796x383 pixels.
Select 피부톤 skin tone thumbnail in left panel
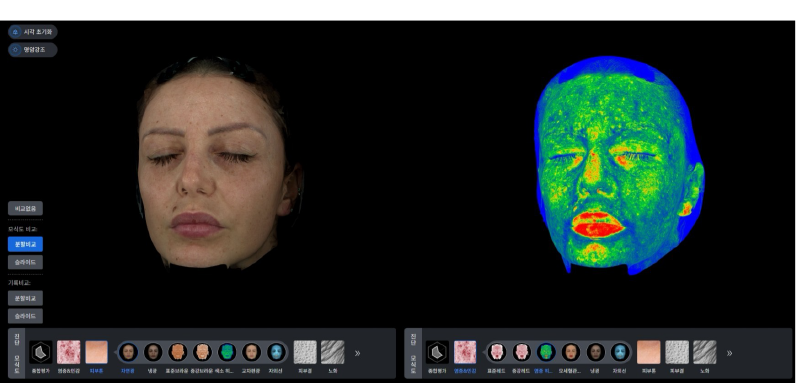pos(96,352)
